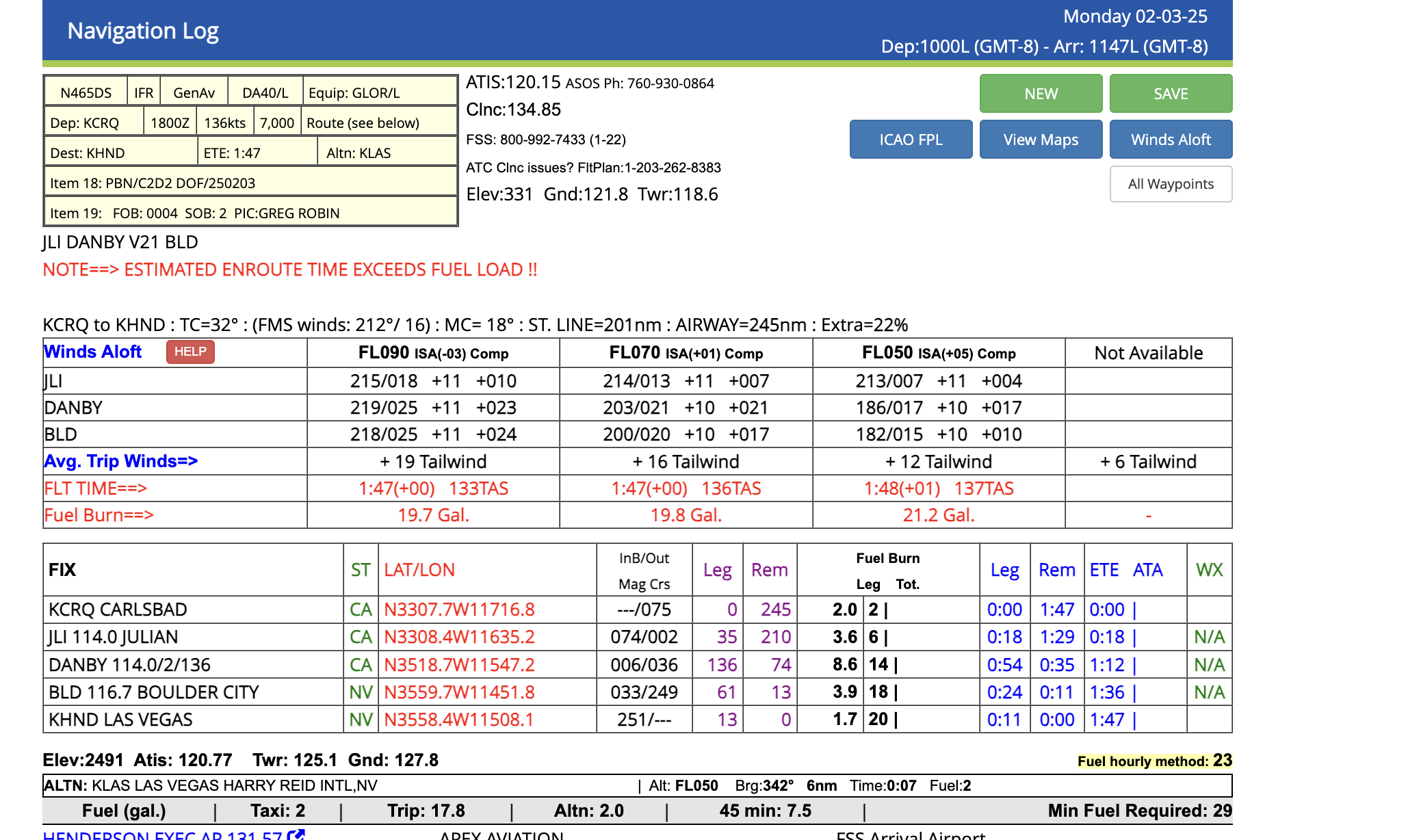Click the NEW button
The width and height of the screenshot is (1408, 840).
(x=1040, y=93)
